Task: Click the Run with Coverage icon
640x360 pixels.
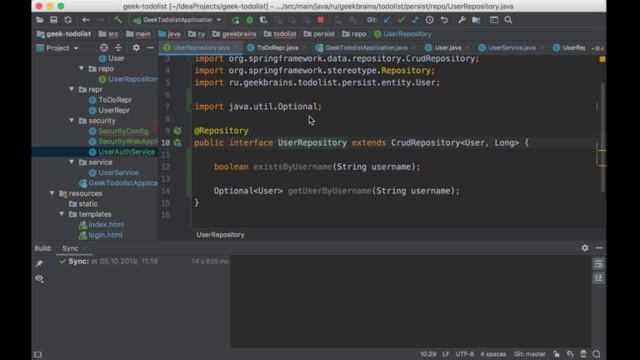Action: point(264,20)
